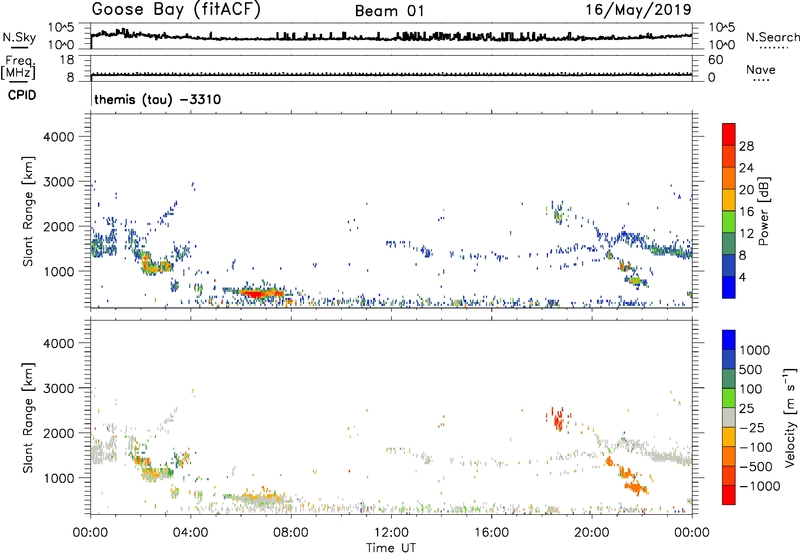Viewport: 800px width, 554px height.
Task: Click the '16:00' time axis label
Action: click(x=491, y=533)
